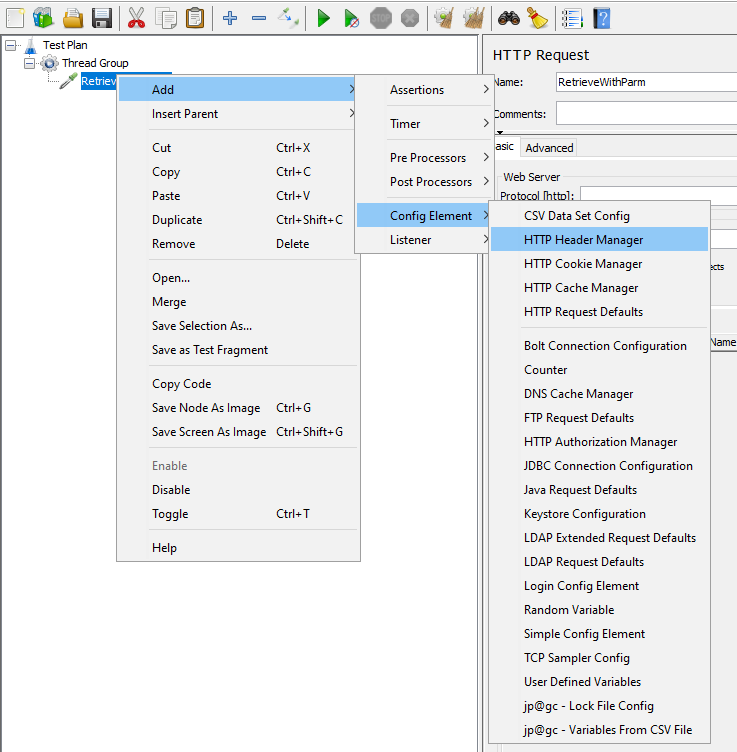
Task: Select Thread Group in the tree
Action: pos(95,63)
